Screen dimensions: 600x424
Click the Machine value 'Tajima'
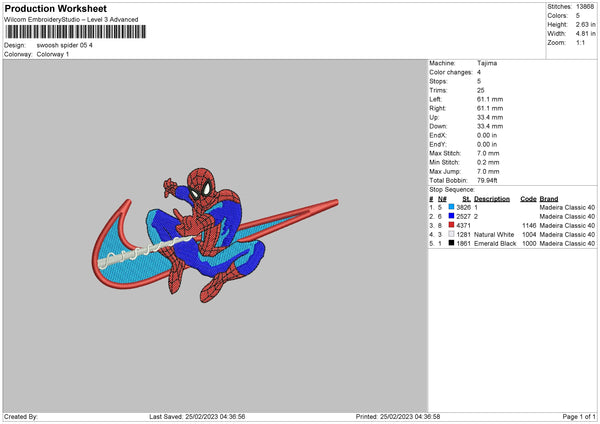487,63
